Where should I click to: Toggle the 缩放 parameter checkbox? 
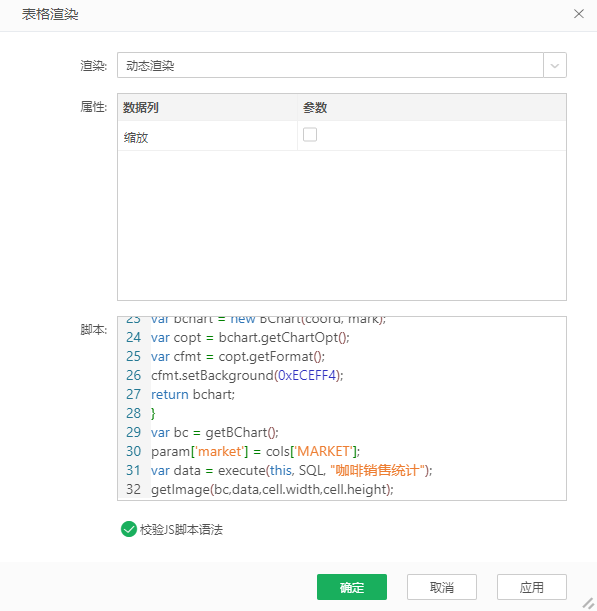310,135
